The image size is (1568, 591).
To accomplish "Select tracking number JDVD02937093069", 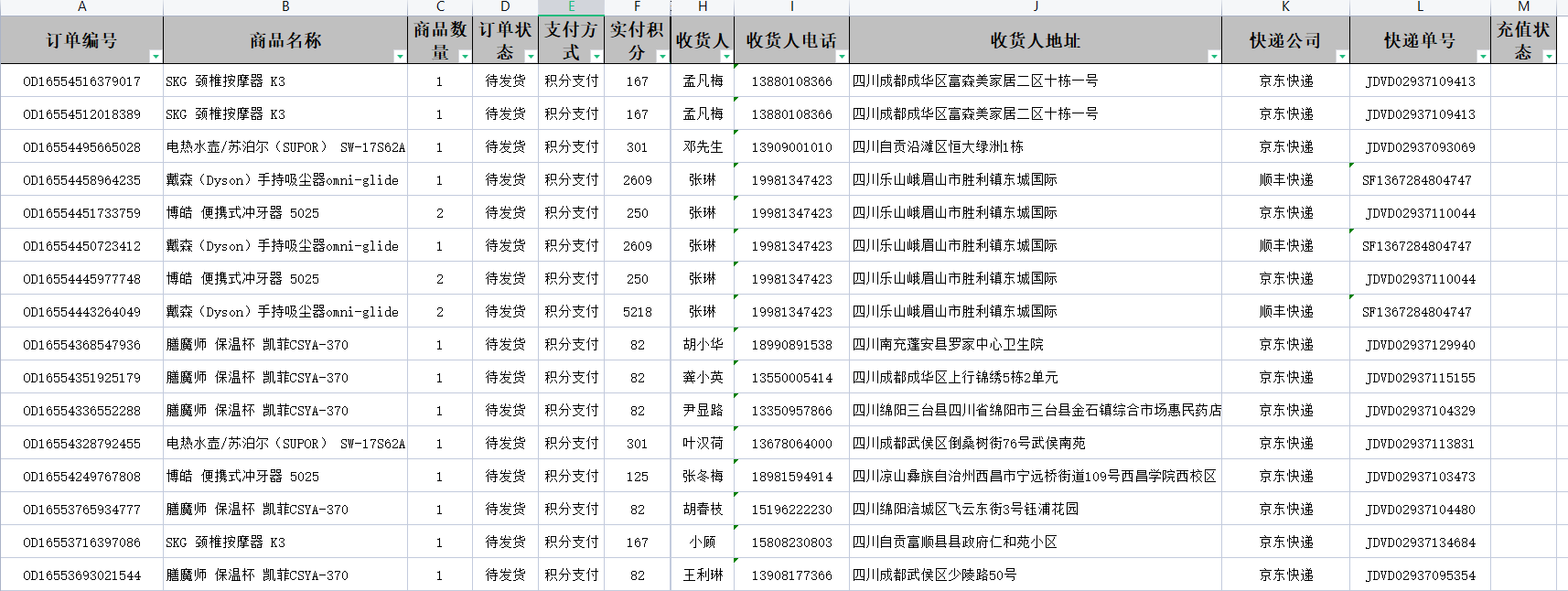I will click(1420, 147).
